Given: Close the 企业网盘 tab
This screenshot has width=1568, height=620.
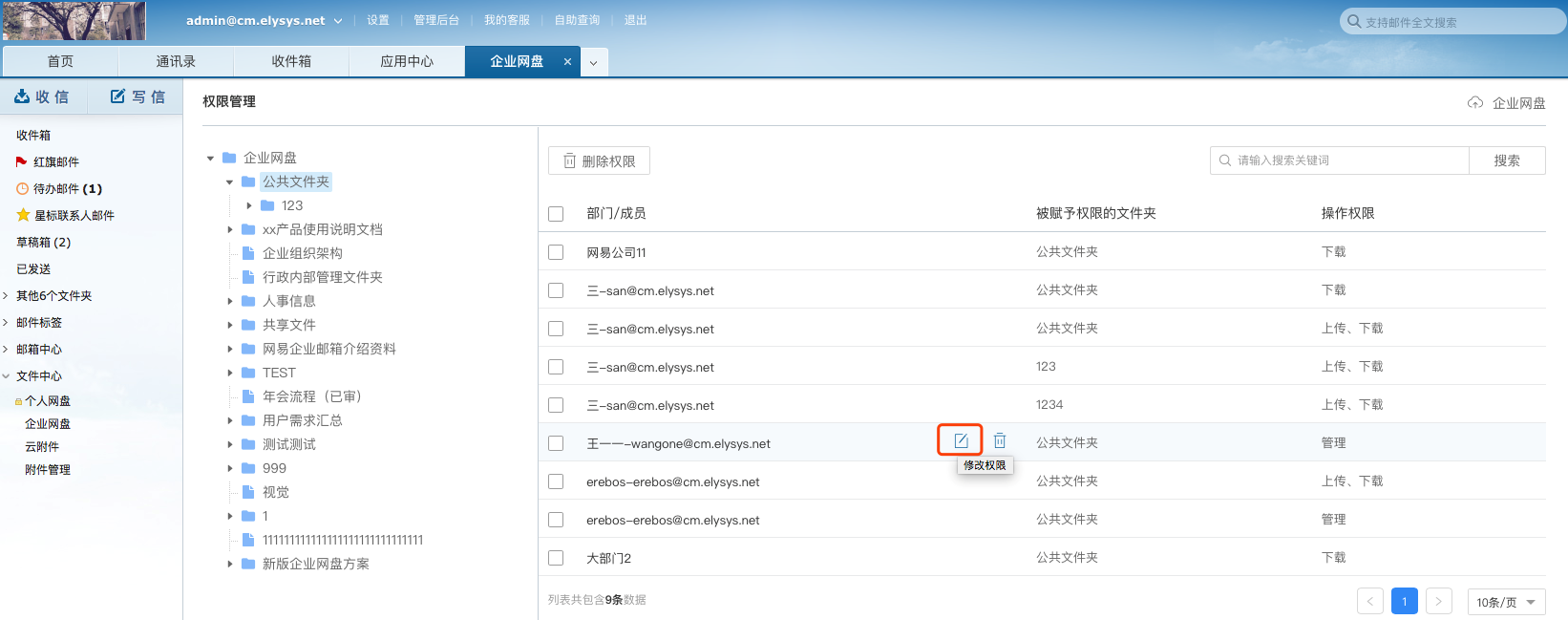Looking at the screenshot, I should click(567, 62).
